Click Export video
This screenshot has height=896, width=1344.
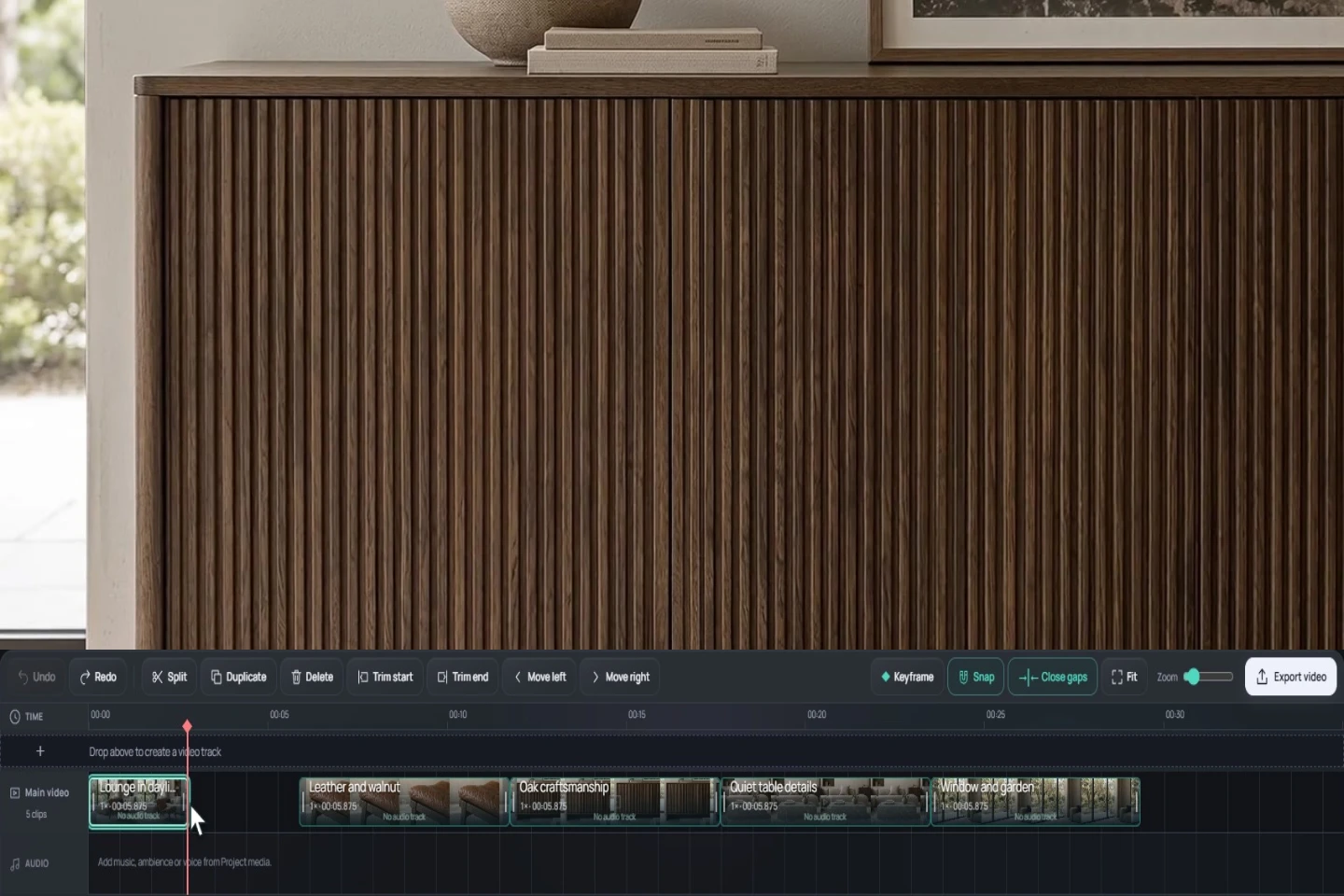coord(1291,677)
